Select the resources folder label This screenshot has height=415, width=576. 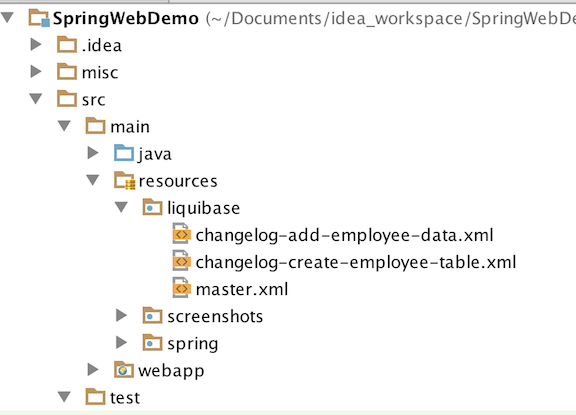[x=178, y=181]
